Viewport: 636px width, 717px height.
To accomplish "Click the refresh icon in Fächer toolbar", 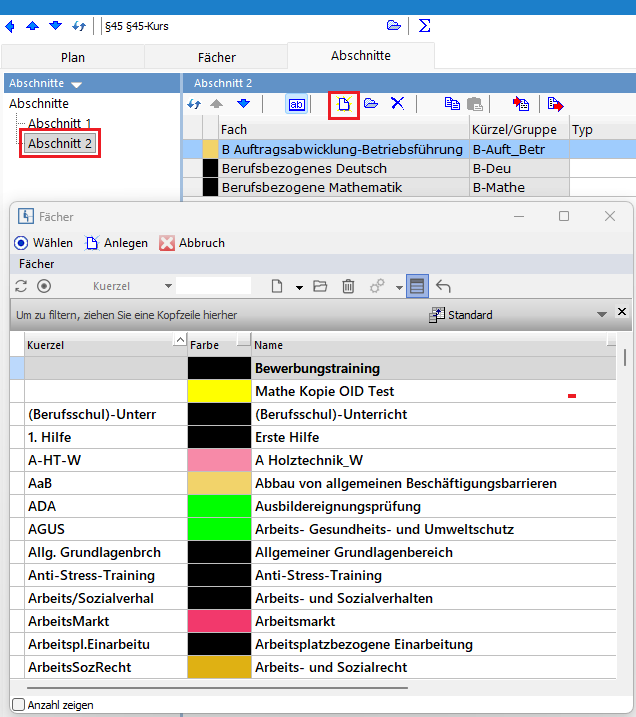I will 20,286.
